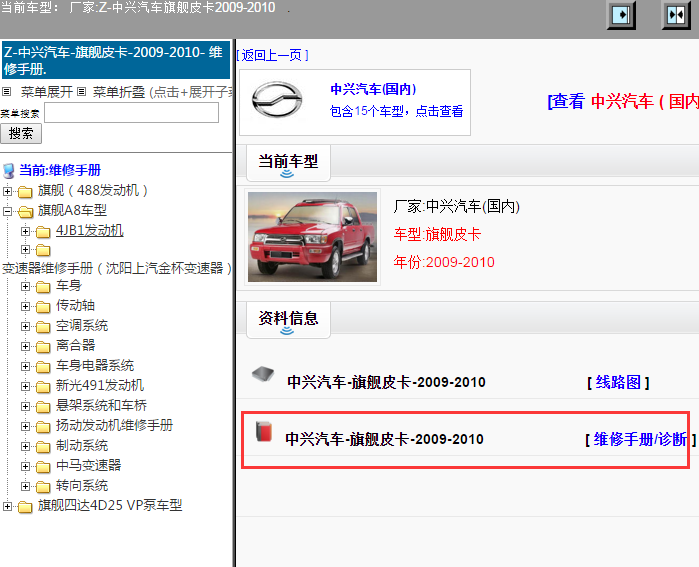699x567 pixels.
Task: Open the 维修手册/诊断 link
Action: (640, 440)
